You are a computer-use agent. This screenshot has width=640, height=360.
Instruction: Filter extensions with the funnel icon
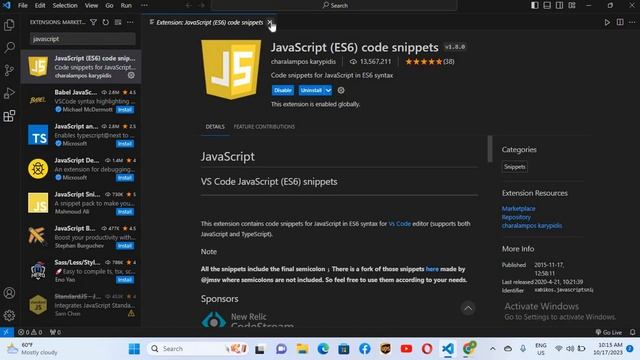coord(93,22)
